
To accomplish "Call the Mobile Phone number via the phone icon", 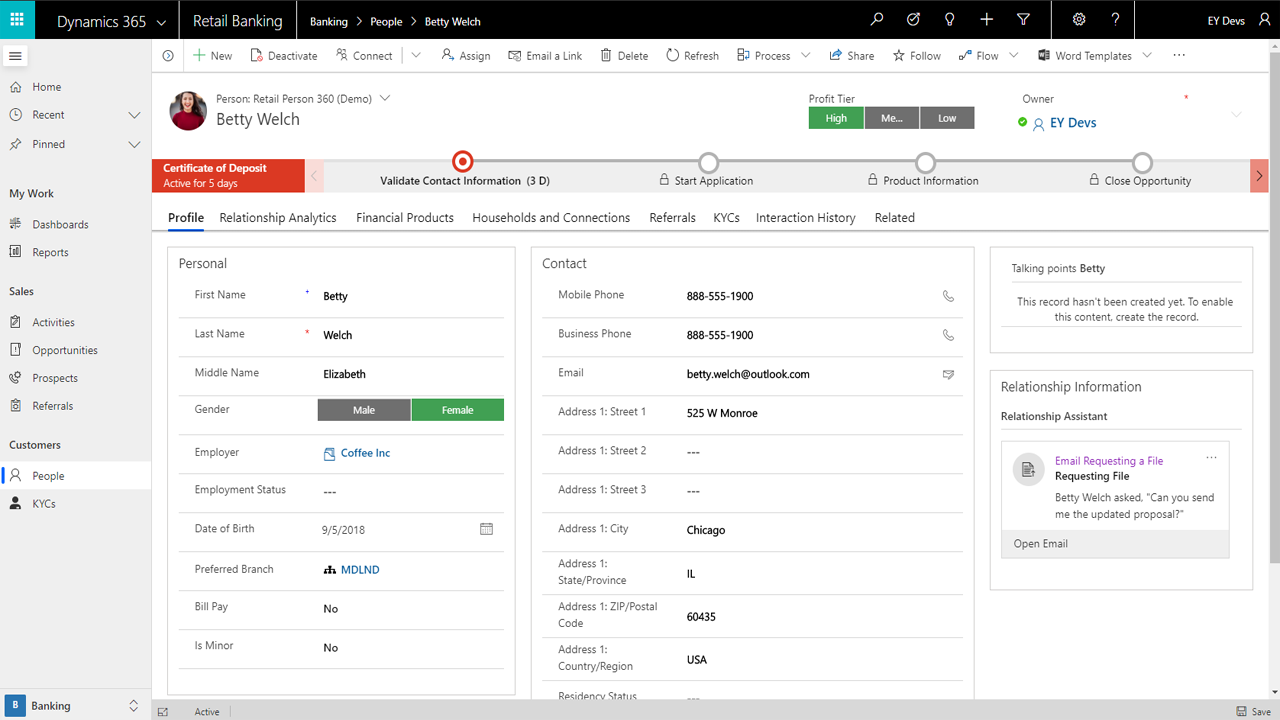I will pos(948,296).
